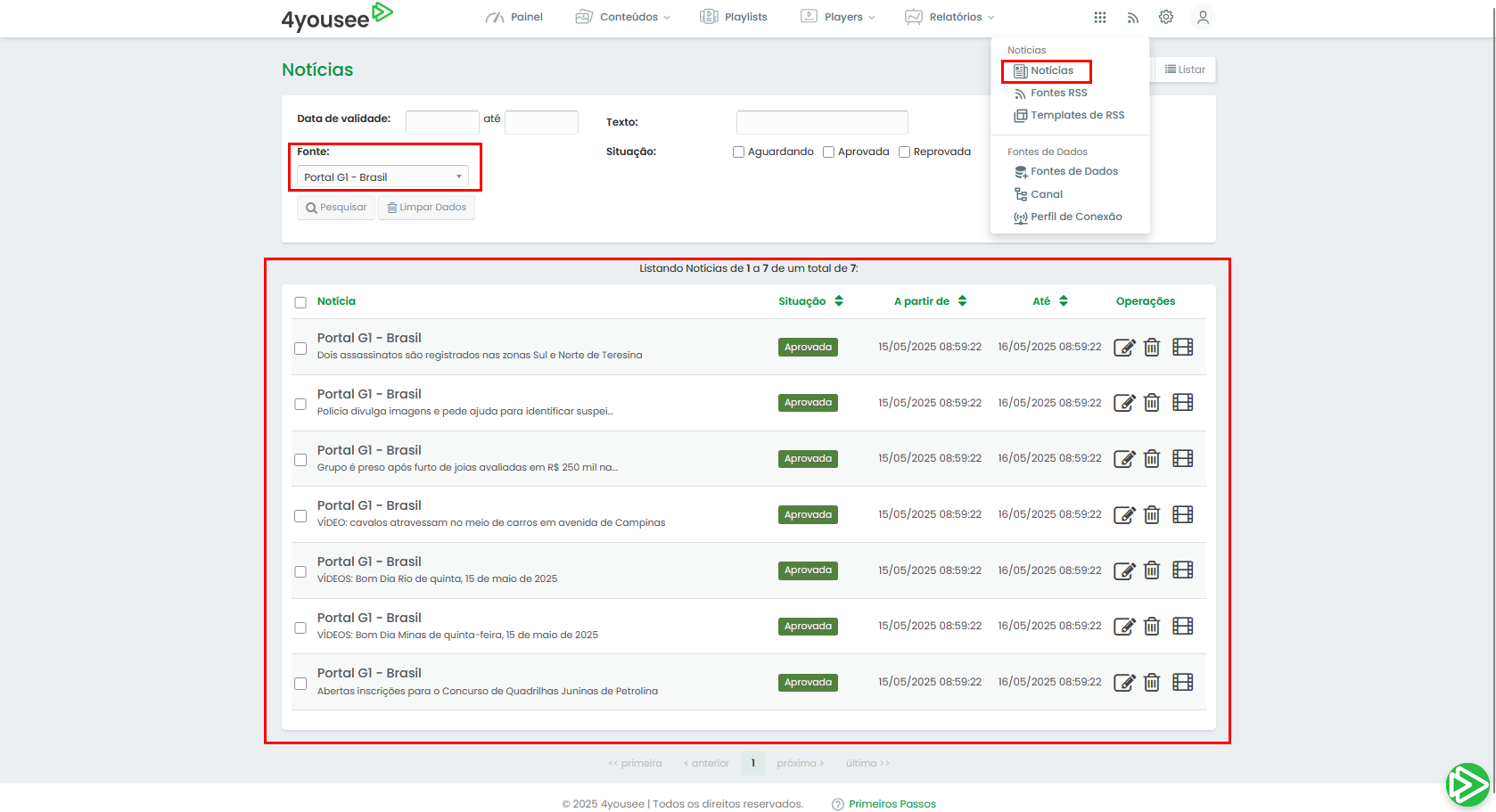
Task: Click the Limpar Dados button
Action: (426, 208)
